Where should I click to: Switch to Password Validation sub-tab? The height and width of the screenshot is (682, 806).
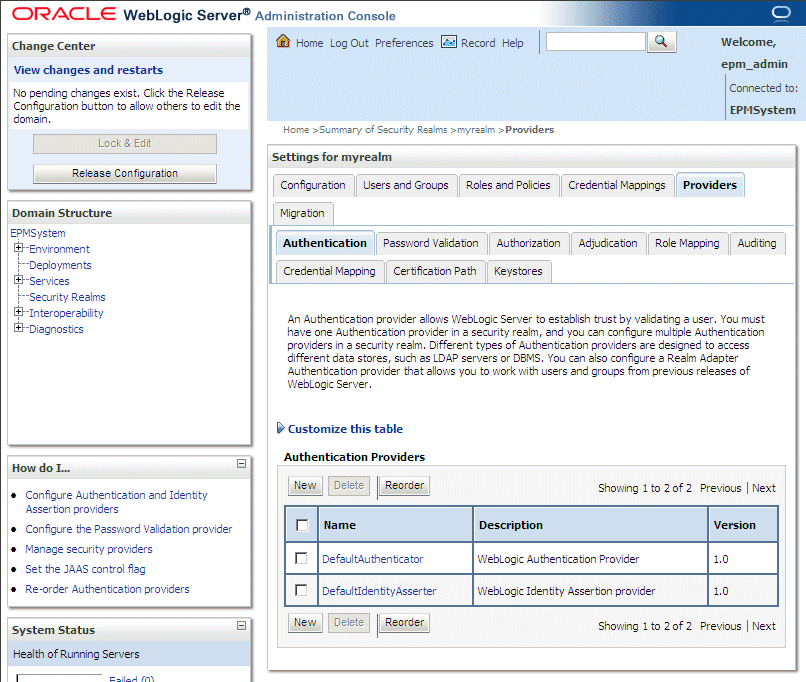point(431,243)
